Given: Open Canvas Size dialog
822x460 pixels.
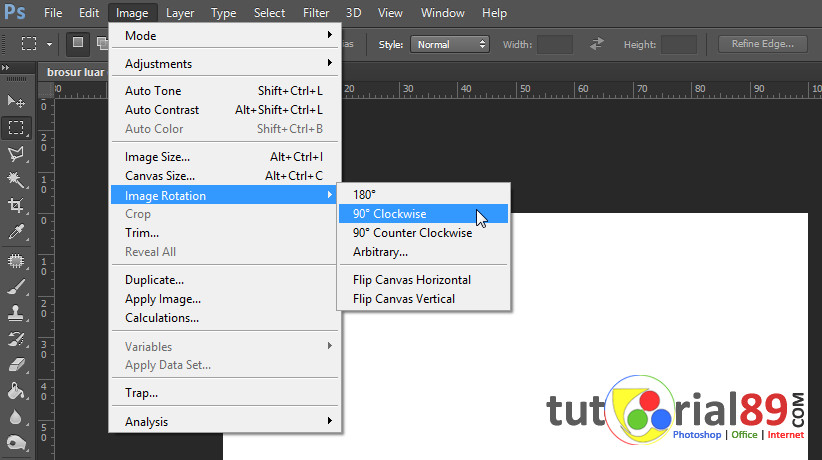Looking at the screenshot, I should point(226,176).
